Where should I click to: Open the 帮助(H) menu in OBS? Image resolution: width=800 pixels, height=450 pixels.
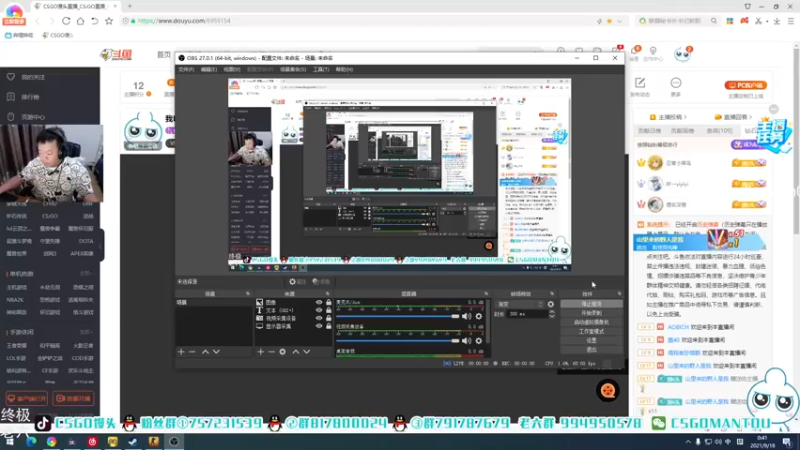[x=344, y=69]
